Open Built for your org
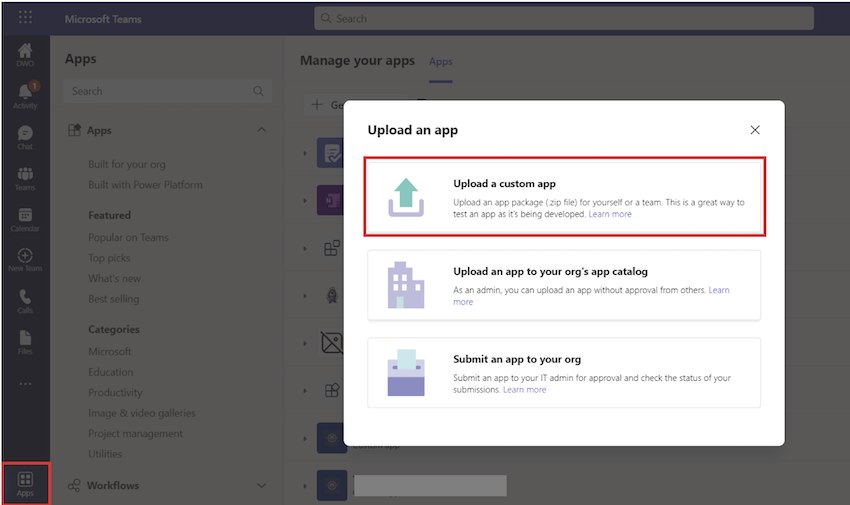The width and height of the screenshot is (850, 505). 127,164
